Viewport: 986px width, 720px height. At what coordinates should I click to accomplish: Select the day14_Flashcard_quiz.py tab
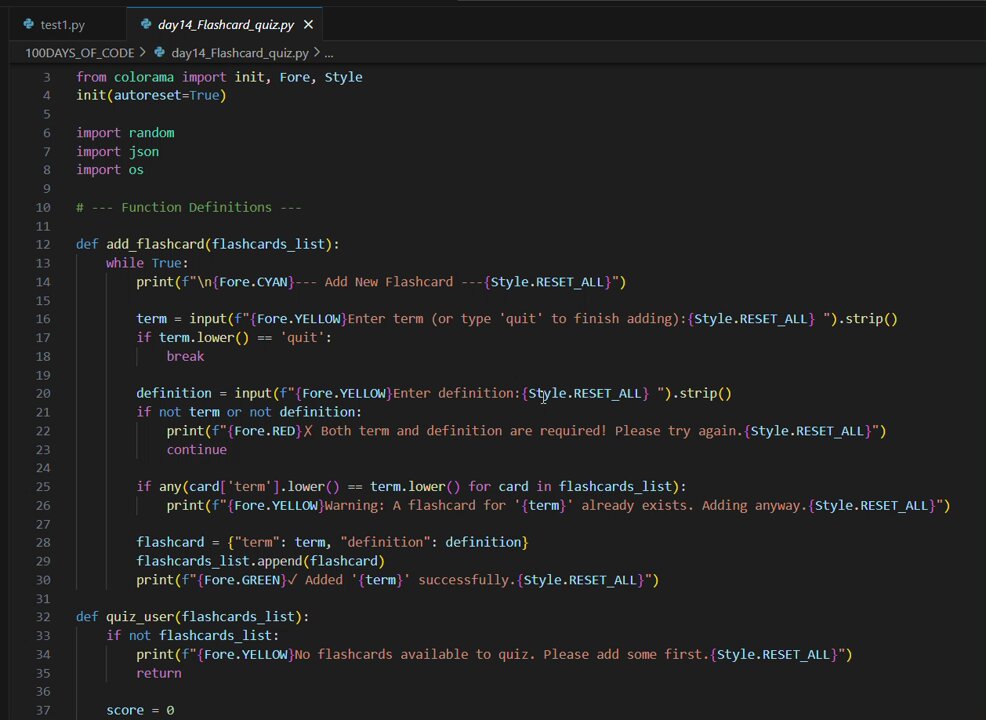[225, 25]
